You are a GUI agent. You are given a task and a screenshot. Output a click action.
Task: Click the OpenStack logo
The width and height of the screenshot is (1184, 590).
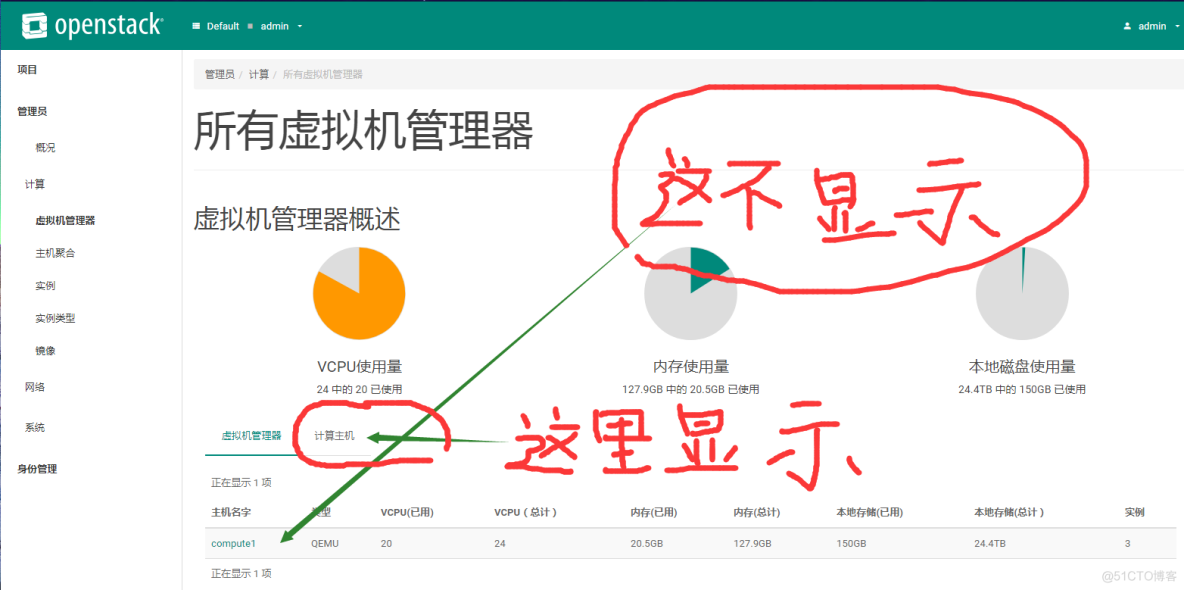[x=91, y=26]
